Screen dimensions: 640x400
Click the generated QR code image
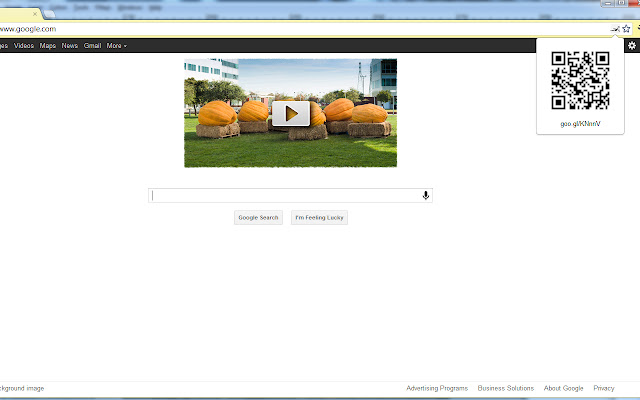[580, 80]
